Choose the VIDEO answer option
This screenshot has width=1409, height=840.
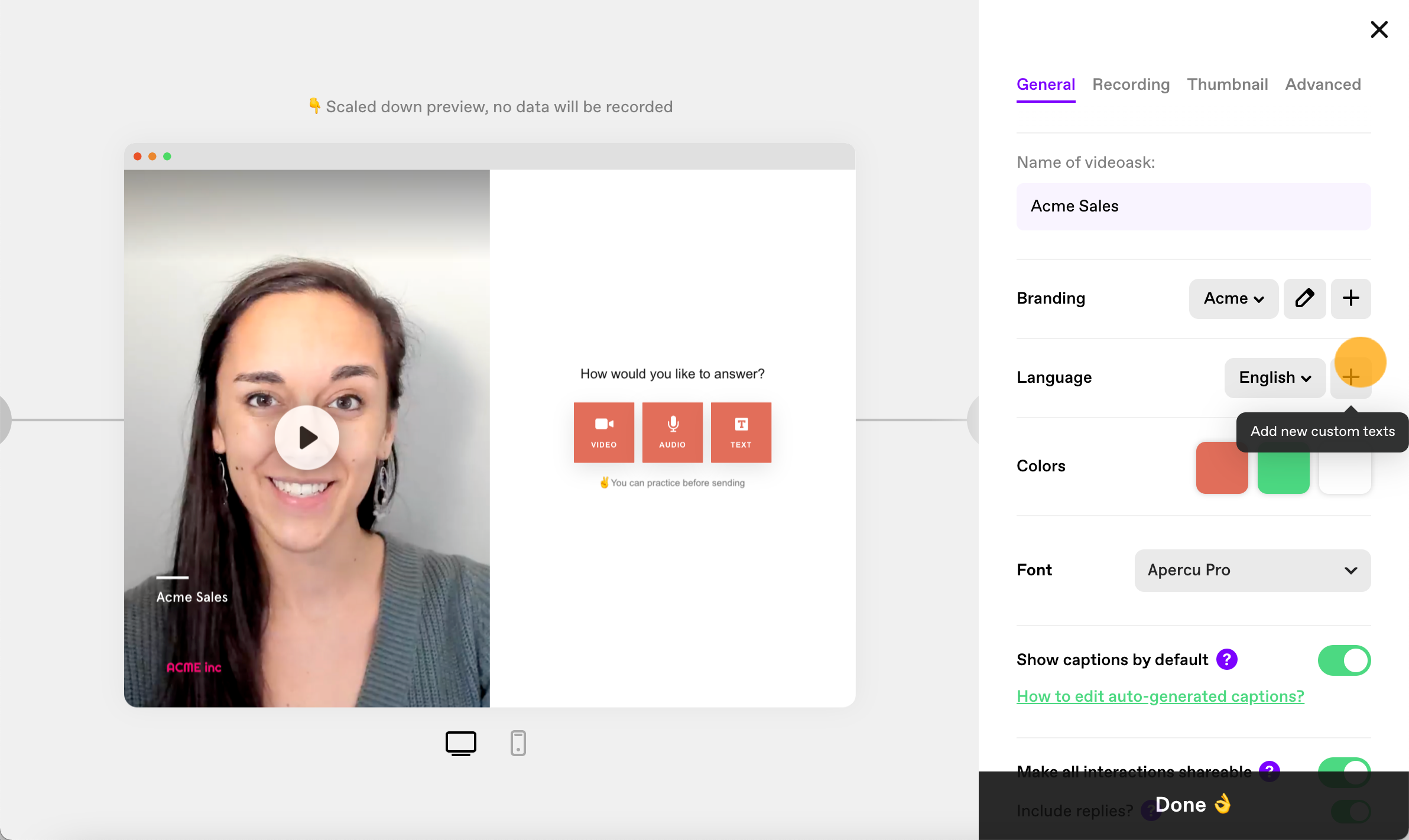(x=603, y=432)
